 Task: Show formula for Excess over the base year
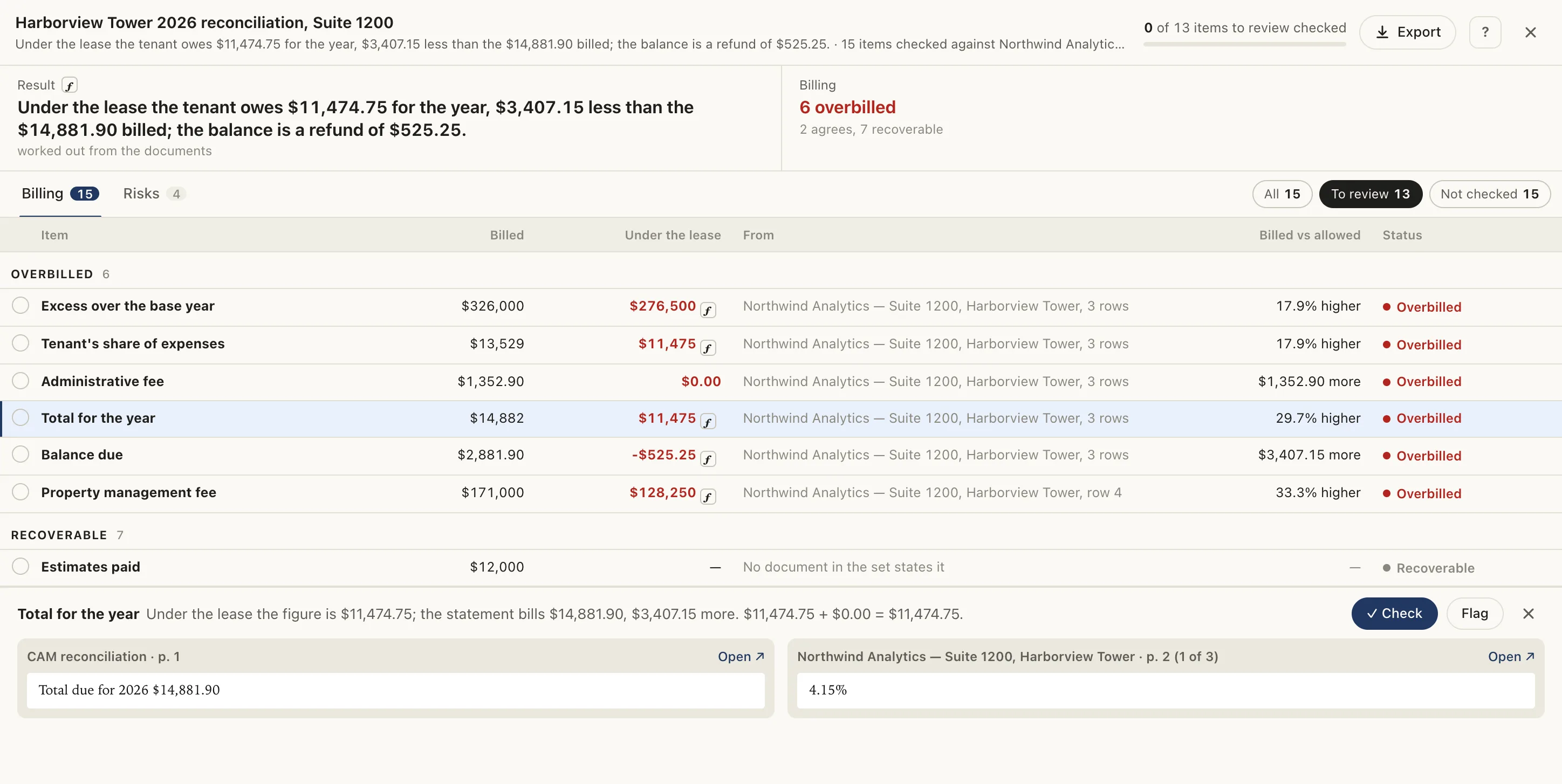708,311
